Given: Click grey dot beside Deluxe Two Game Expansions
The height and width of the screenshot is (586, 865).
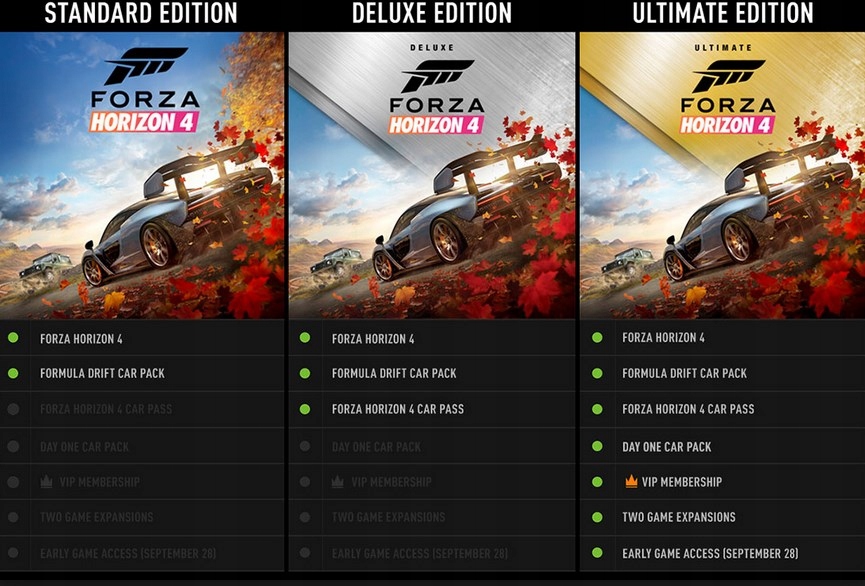Looking at the screenshot, I should 305,517.
